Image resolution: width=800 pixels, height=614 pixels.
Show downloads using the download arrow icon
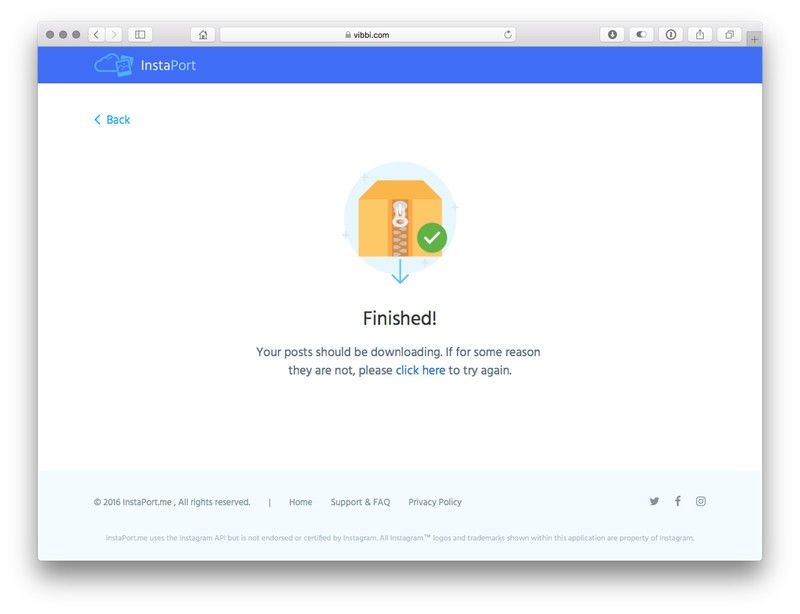[612, 35]
